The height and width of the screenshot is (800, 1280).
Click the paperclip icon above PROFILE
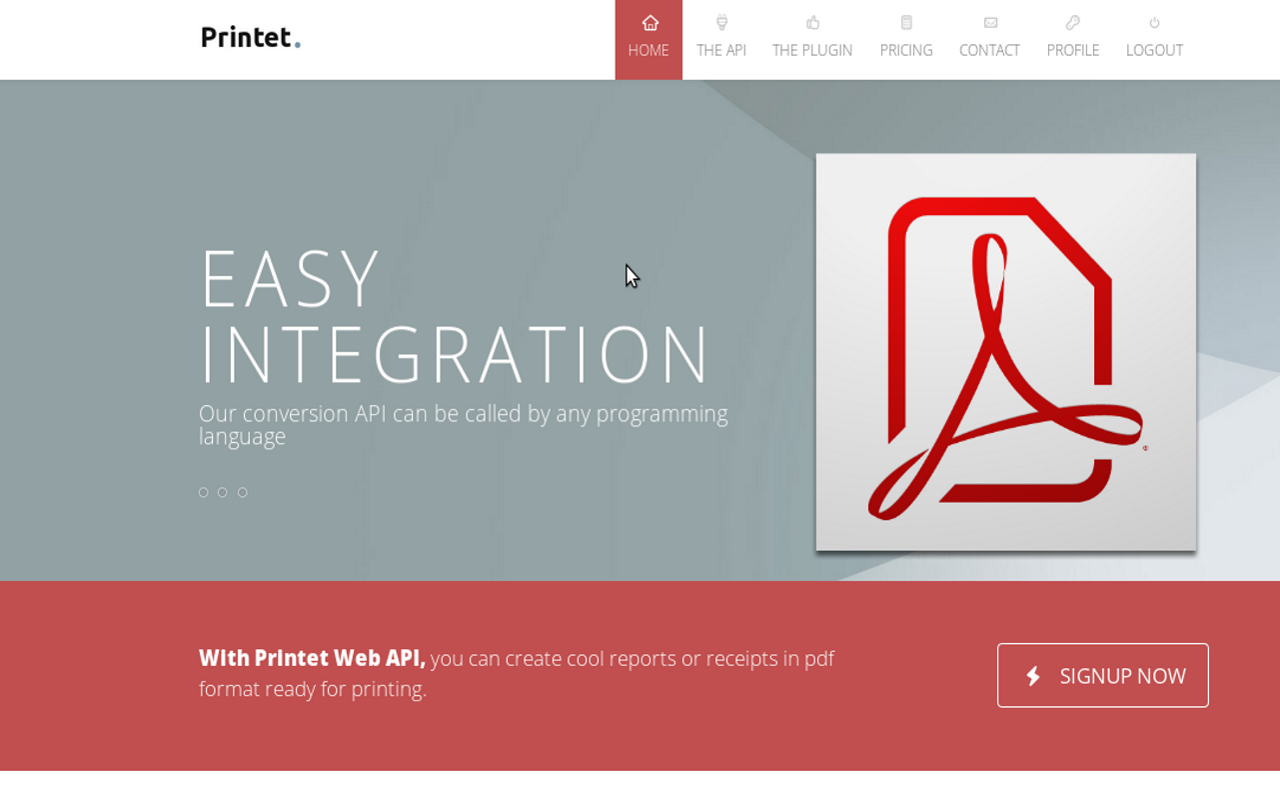point(1072,22)
